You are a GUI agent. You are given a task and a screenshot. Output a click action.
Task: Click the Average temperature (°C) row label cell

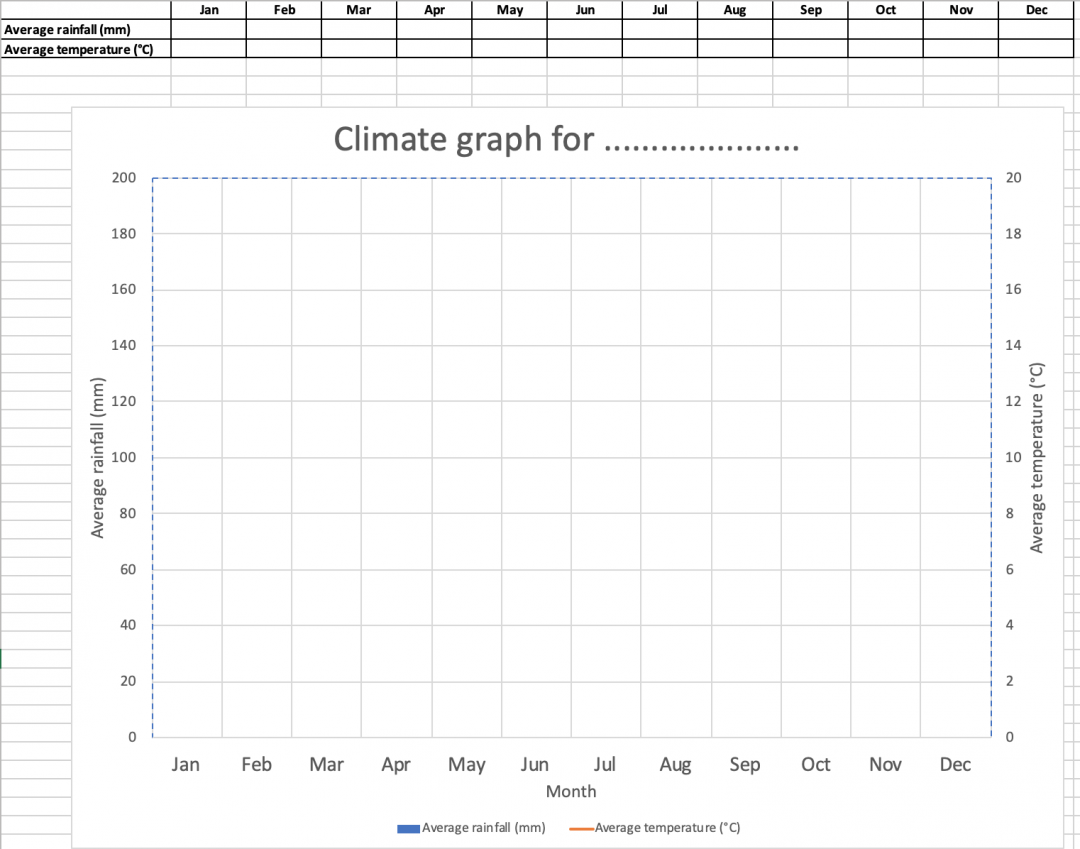pyautogui.click(x=85, y=49)
